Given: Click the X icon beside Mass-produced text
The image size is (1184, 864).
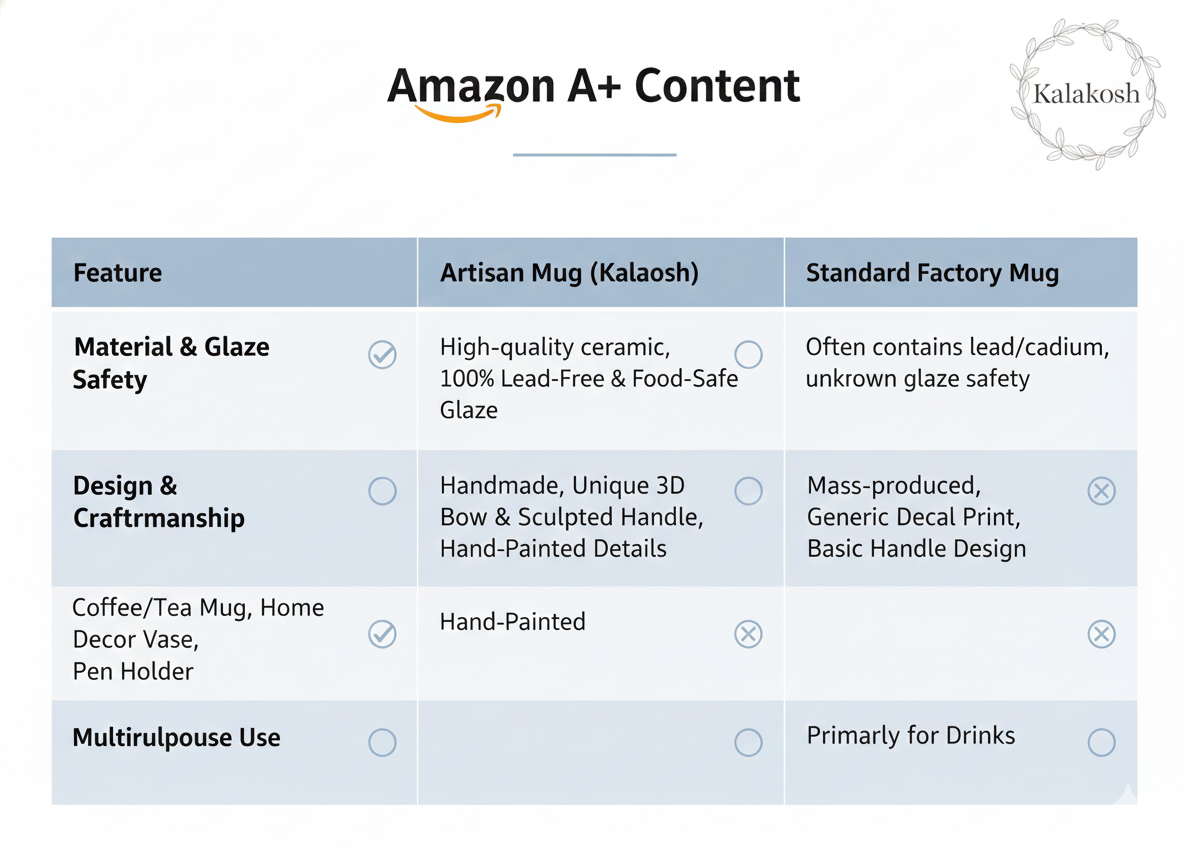Looking at the screenshot, I should click(1101, 491).
